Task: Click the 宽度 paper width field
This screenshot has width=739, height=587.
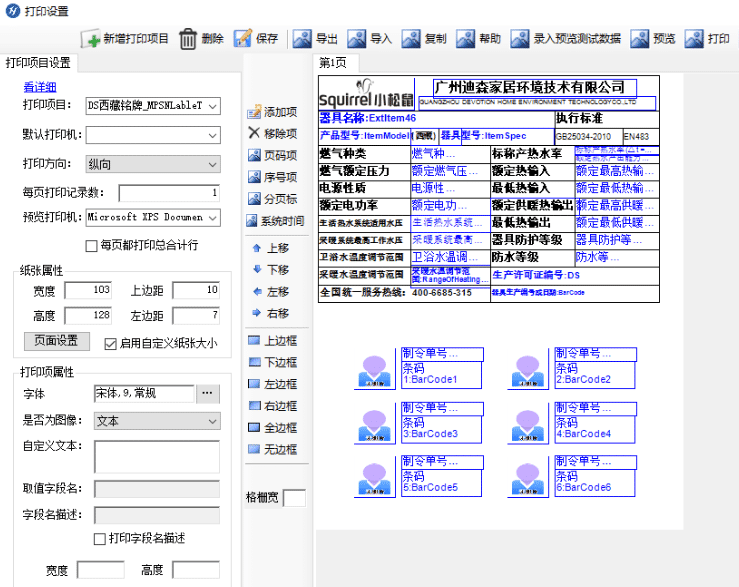Action: (88, 291)
